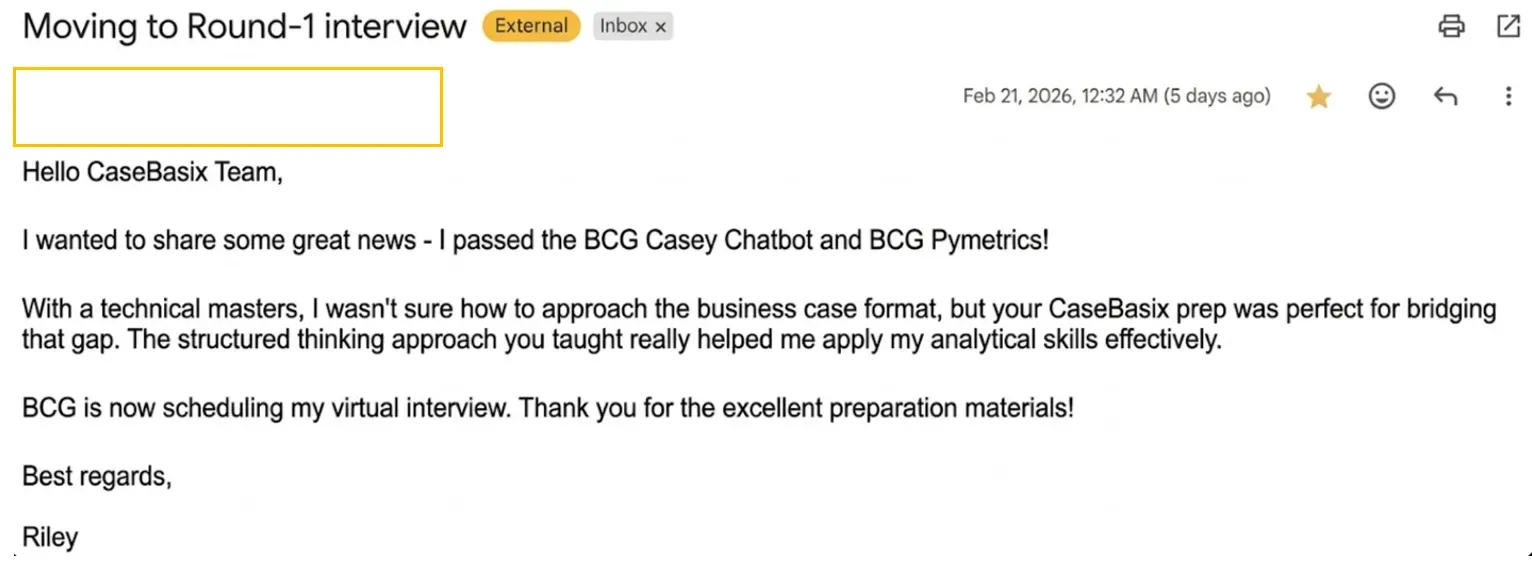Open the email in a new window

click(1508, 27)
